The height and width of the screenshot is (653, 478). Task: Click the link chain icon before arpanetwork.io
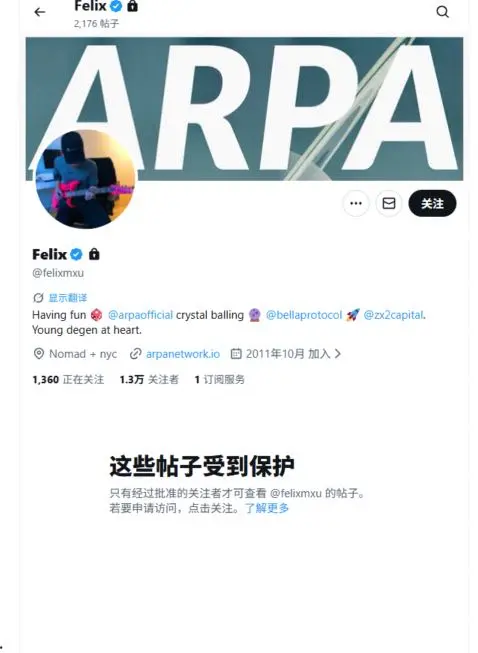(135, 354)
